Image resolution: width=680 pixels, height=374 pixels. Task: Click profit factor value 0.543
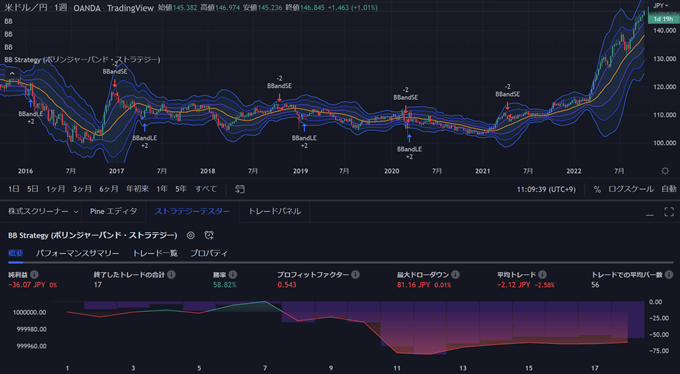tap(287, 285)
